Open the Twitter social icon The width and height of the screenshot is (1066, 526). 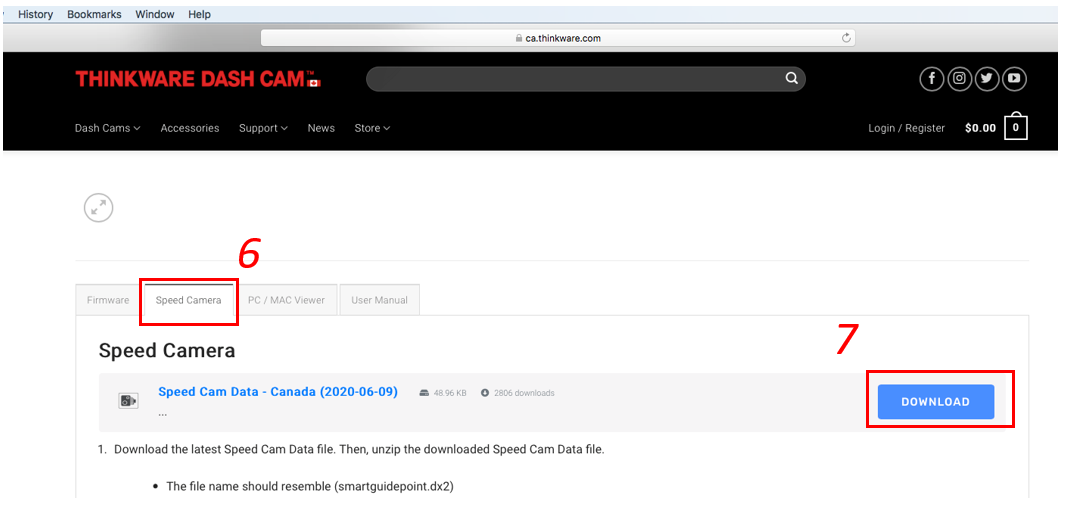(x=986, y=79)
